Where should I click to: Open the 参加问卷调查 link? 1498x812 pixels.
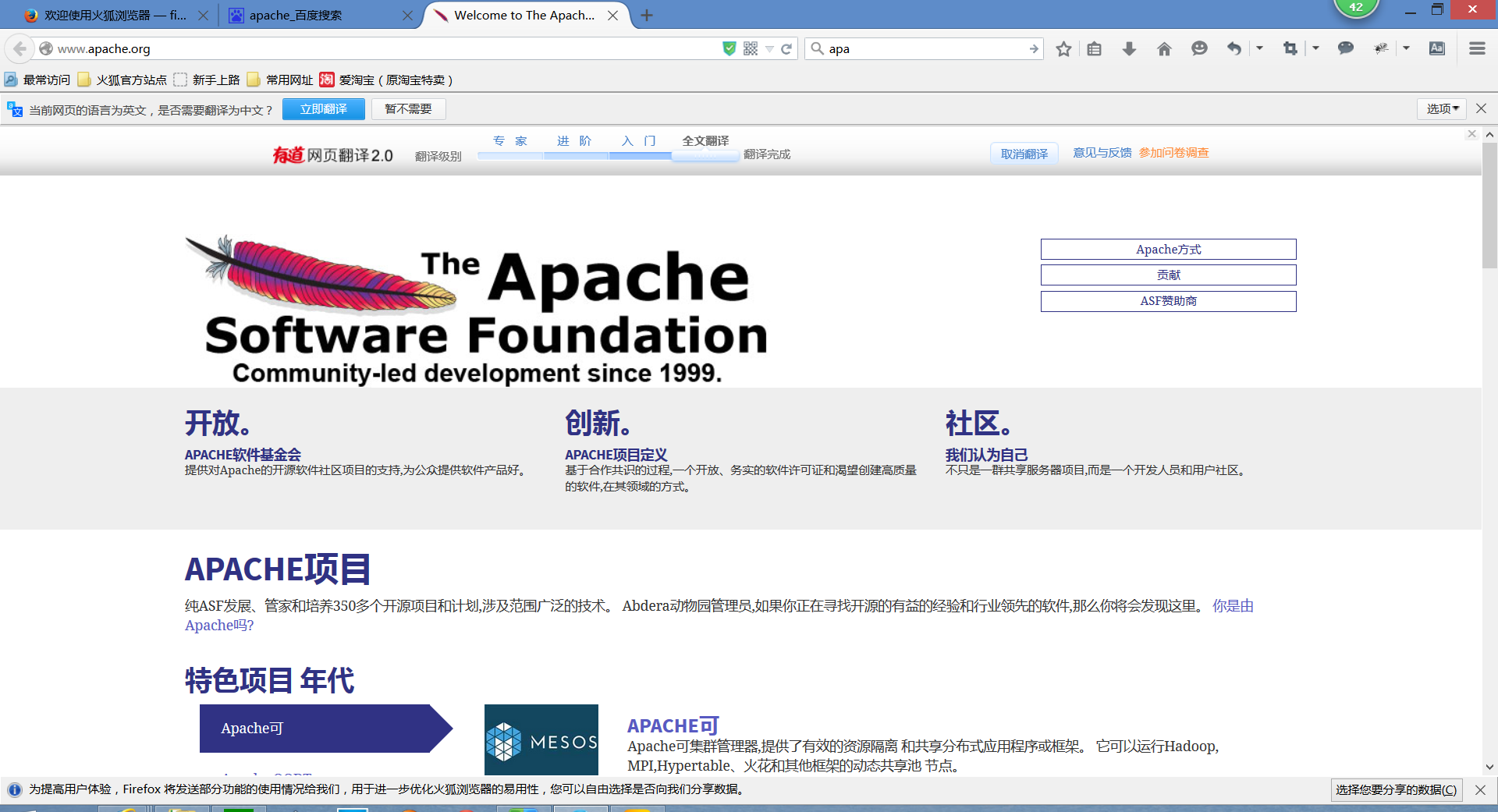point(1173,153)
